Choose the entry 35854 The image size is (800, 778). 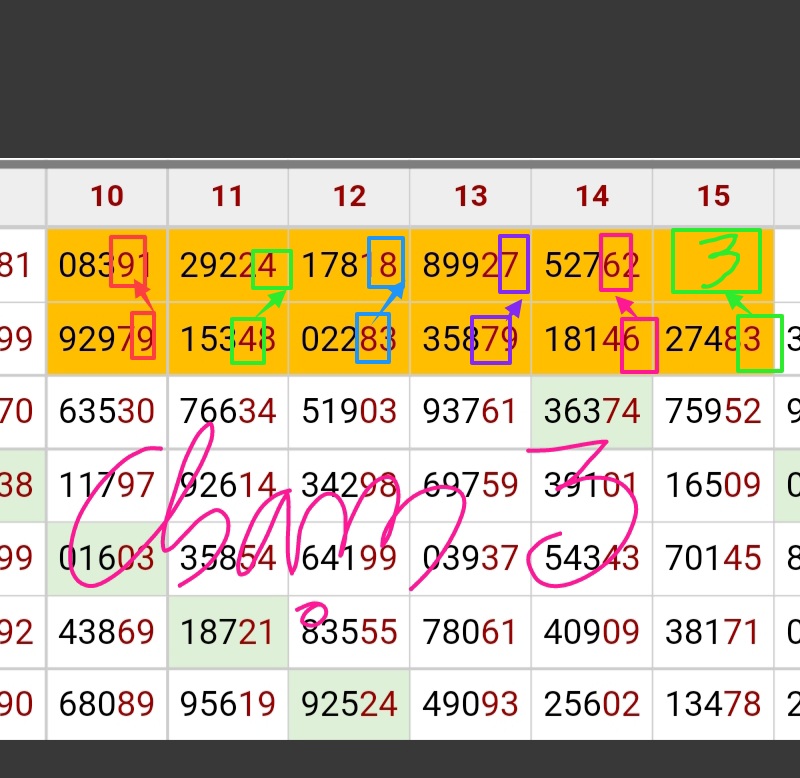point(228,559)
